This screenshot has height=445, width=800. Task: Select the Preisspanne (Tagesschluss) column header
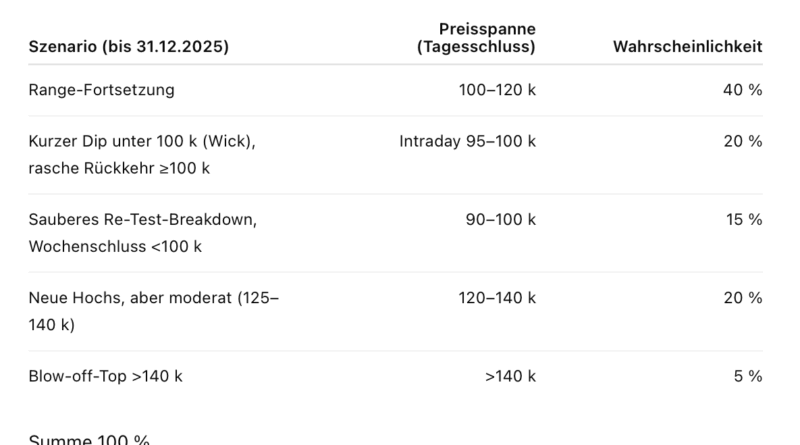tap(476, 38)
